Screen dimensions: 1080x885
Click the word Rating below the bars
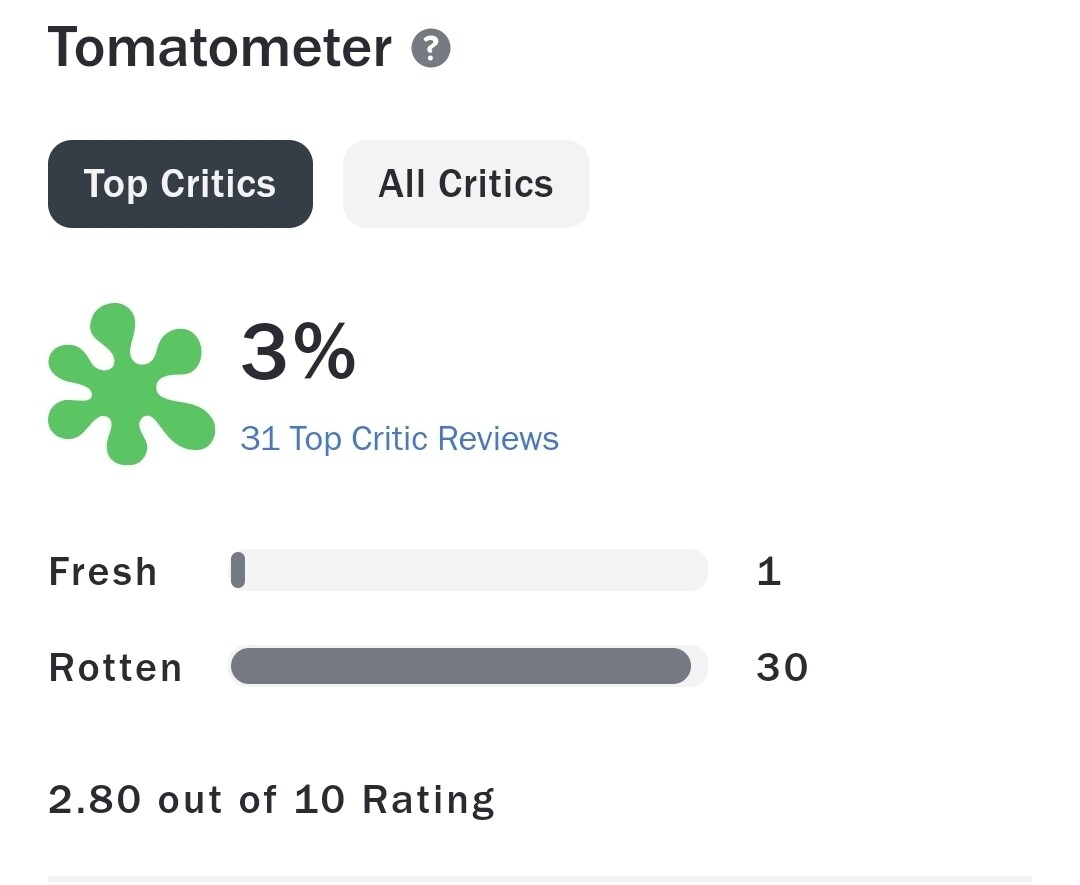(428, 800)
